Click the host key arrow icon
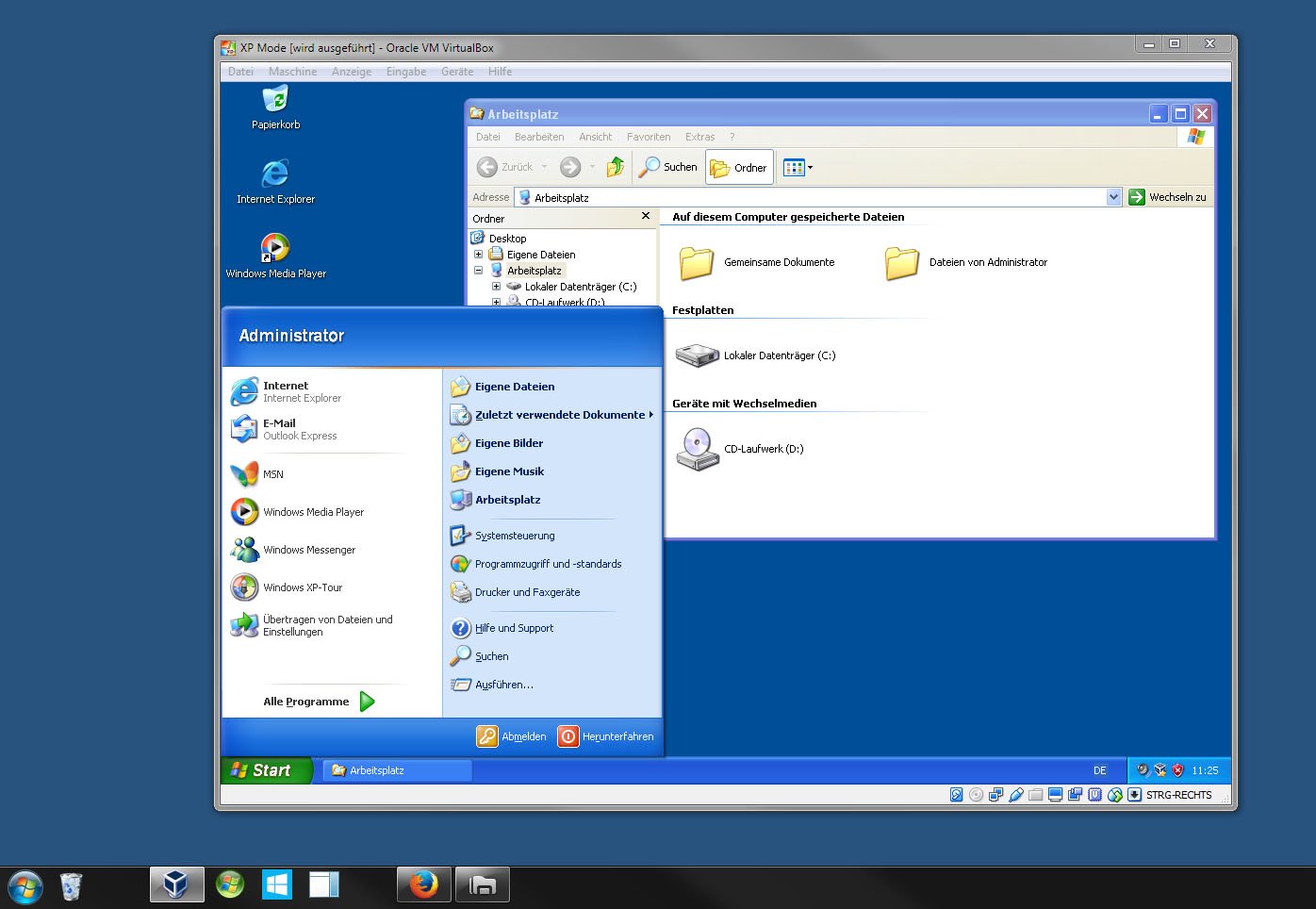 1135,795
